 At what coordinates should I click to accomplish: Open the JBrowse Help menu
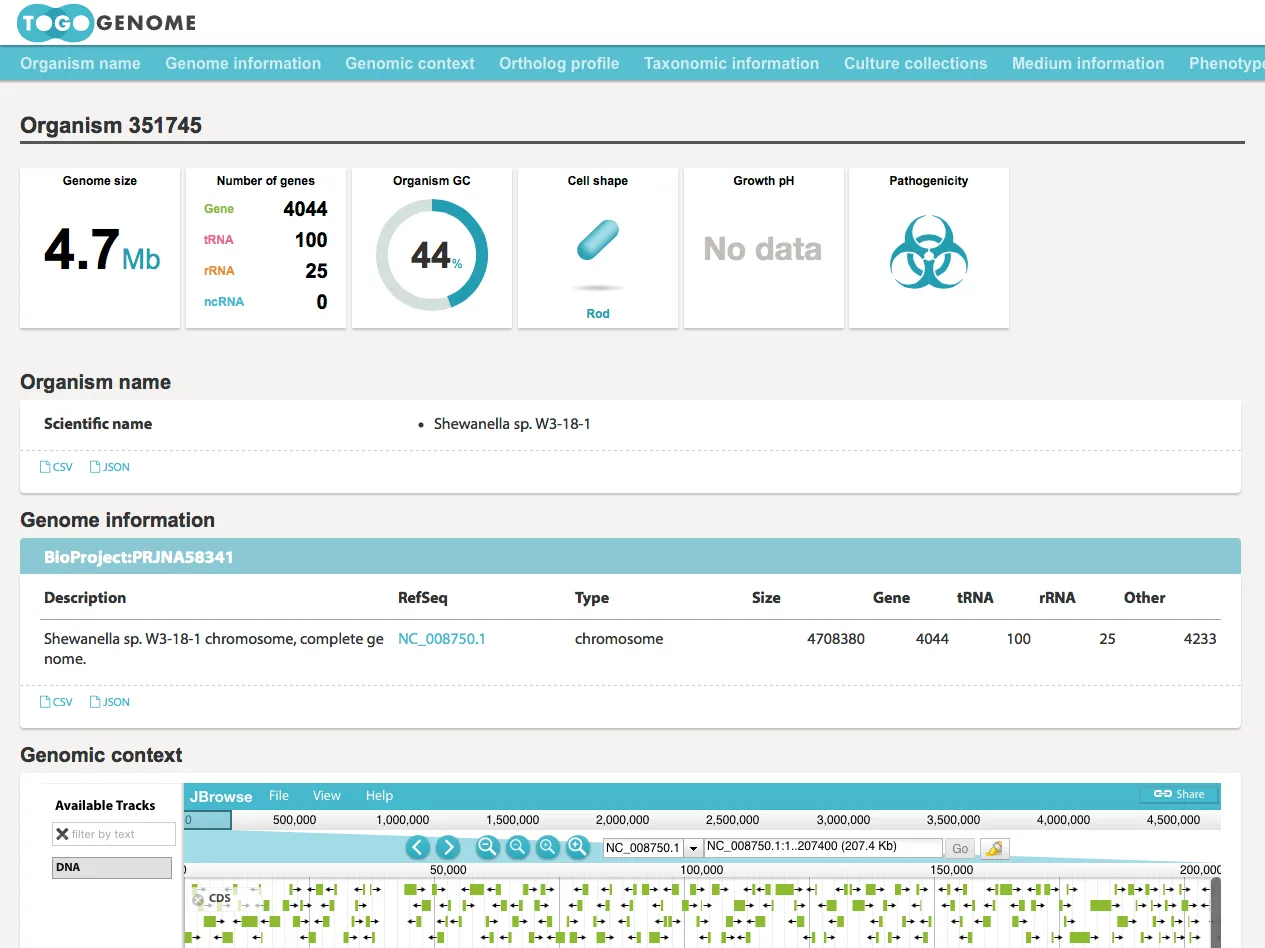pos(379,796)
